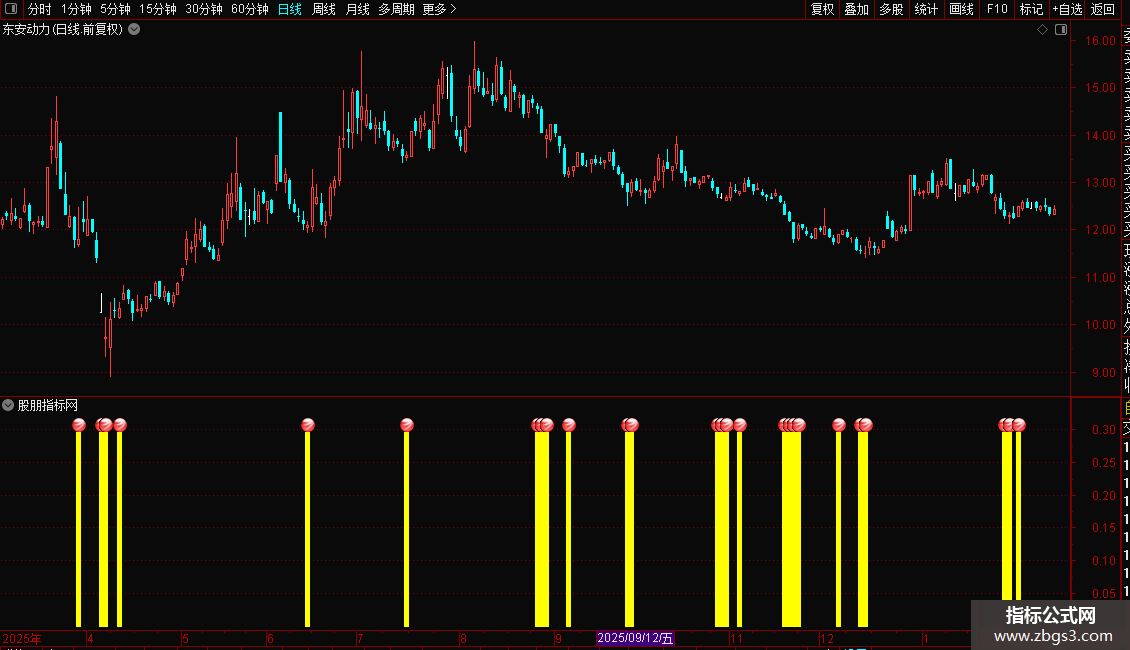Viewport: 1130px width, 650px height.
Task: Click the yellow signal bar under 2025/09/12
Action: 629,529
